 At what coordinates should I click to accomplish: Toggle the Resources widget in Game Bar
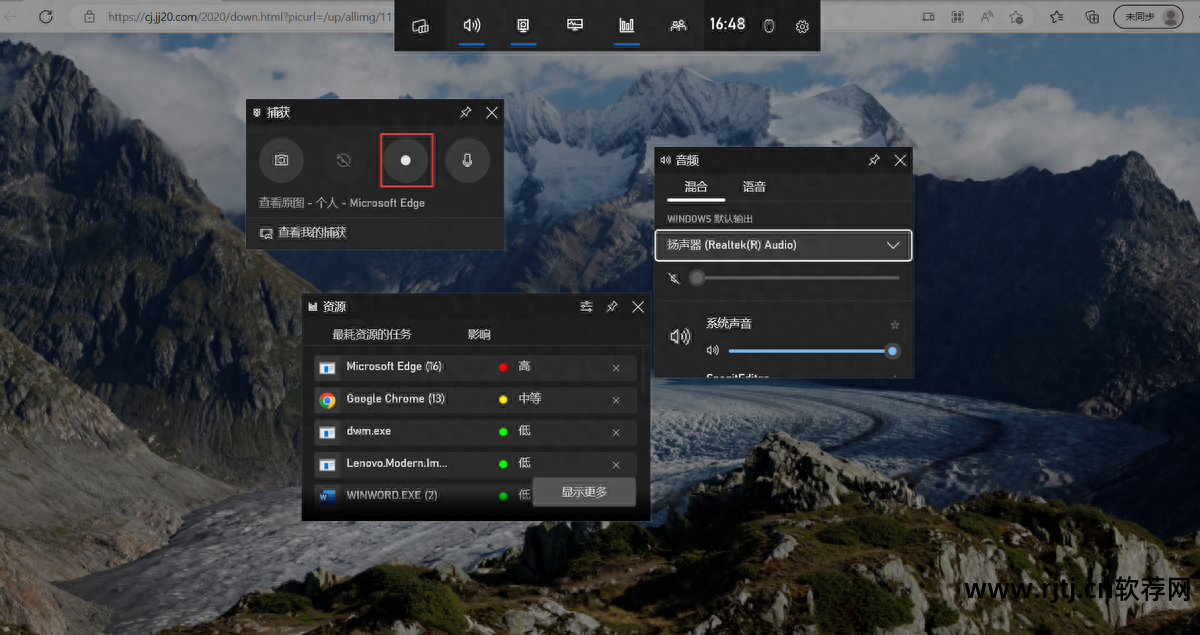[627, 25]
